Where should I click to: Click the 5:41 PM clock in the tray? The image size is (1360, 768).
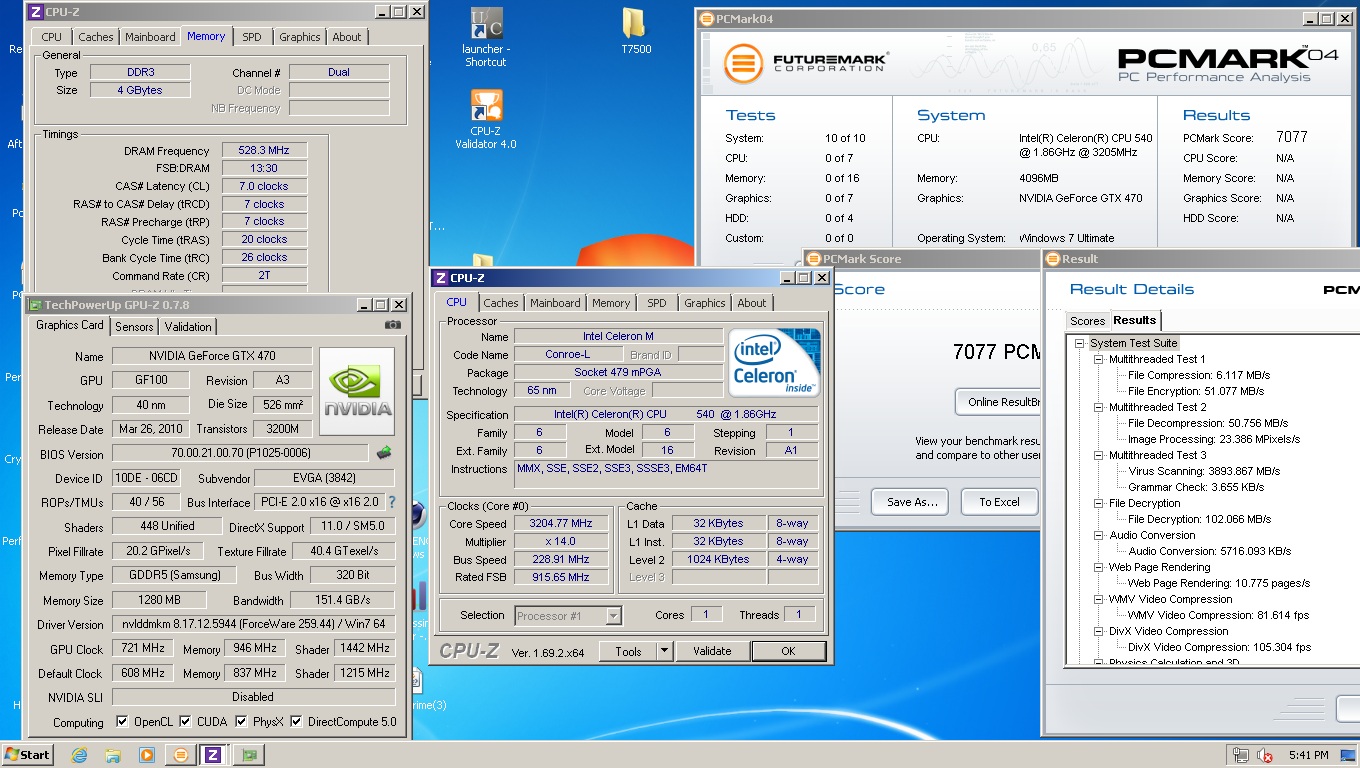(1309, 755)
